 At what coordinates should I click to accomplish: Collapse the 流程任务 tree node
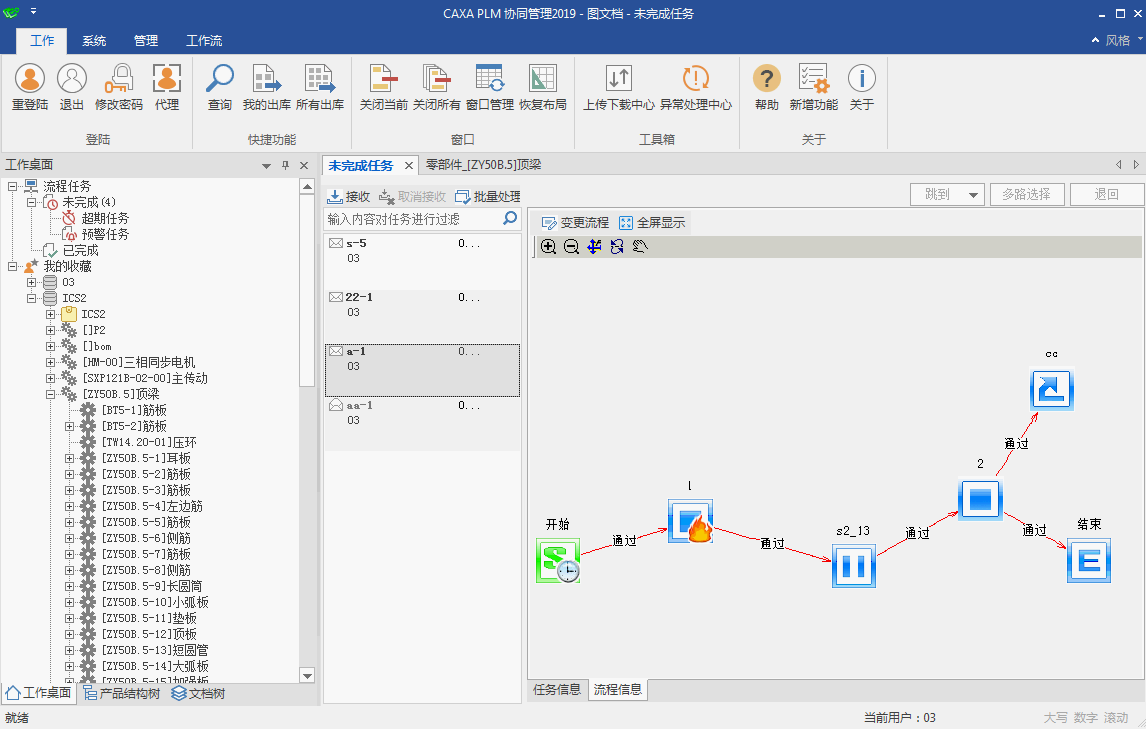click(x=12, y=186)
